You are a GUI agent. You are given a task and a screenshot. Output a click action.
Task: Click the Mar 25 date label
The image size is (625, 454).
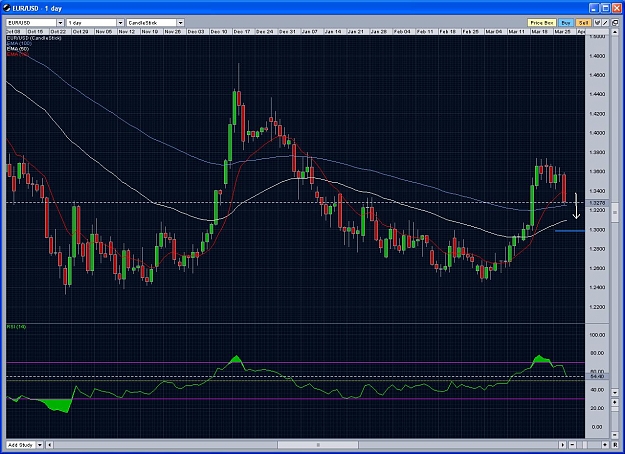(x=562, y=31)
